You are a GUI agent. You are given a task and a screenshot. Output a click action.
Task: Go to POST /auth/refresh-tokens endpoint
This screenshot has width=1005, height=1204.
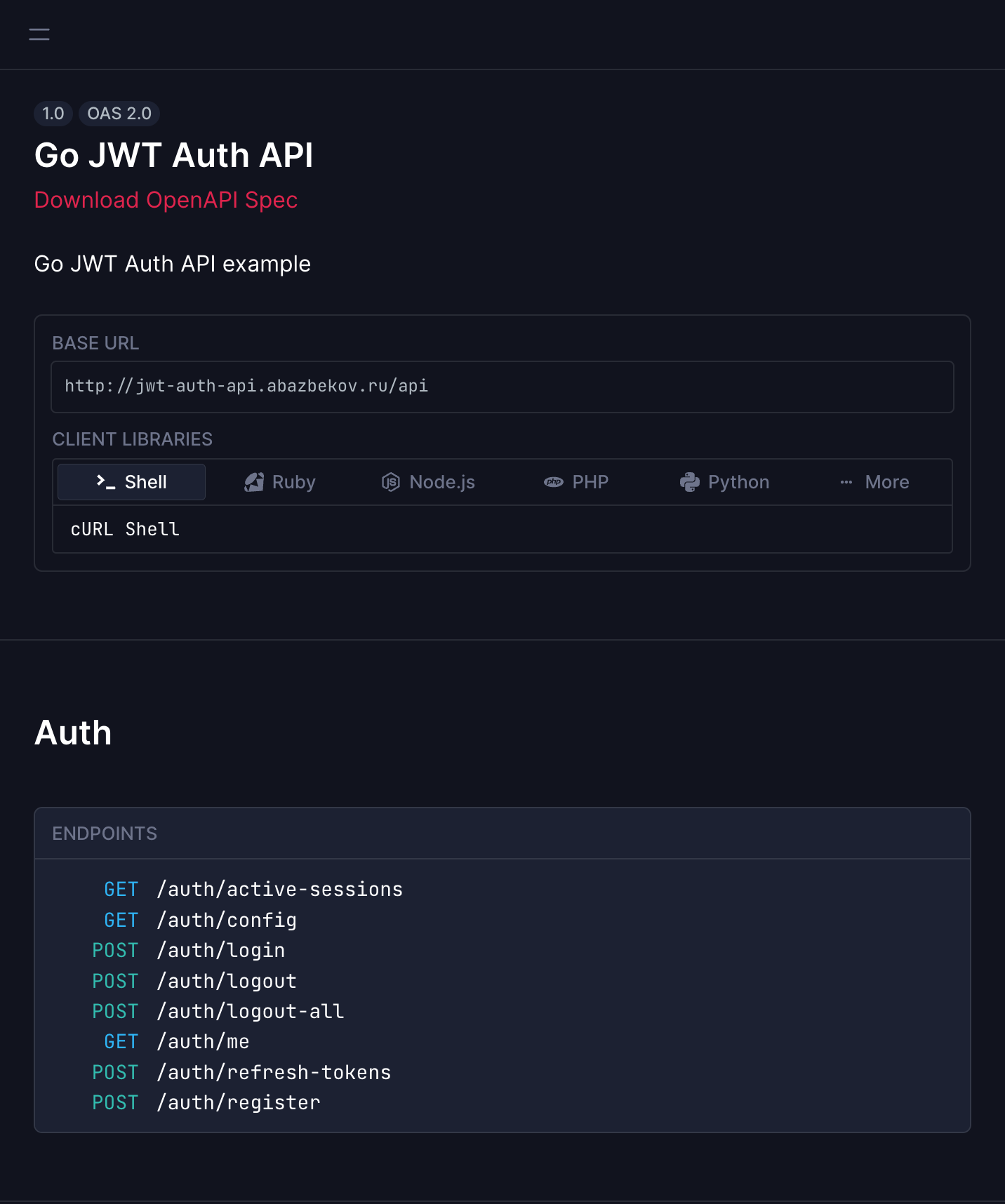tap(242, 1072)
